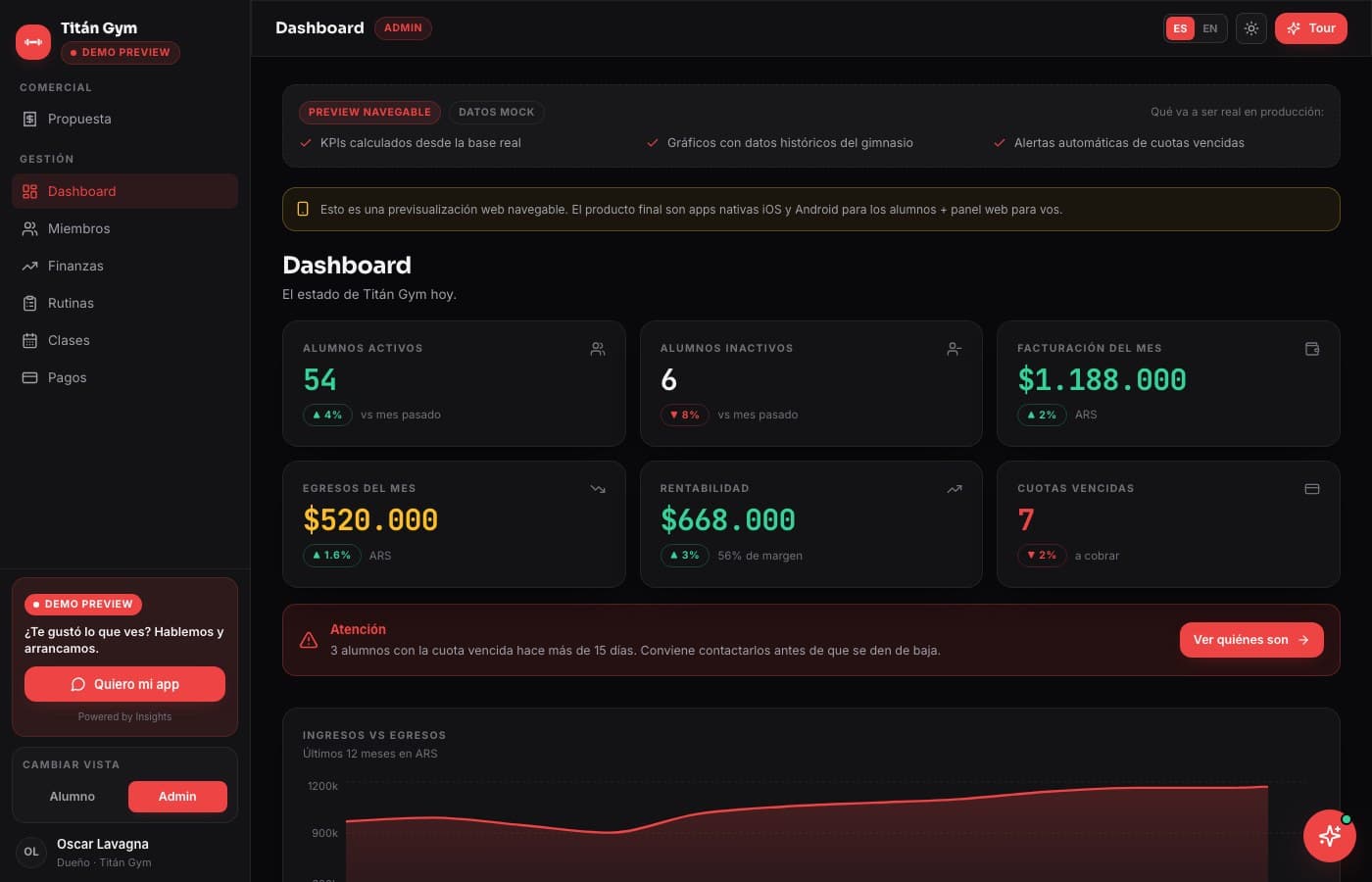Toggle the light/dark theme sun icon
The image size is (1372, 882).
(x=1251, y=28)
